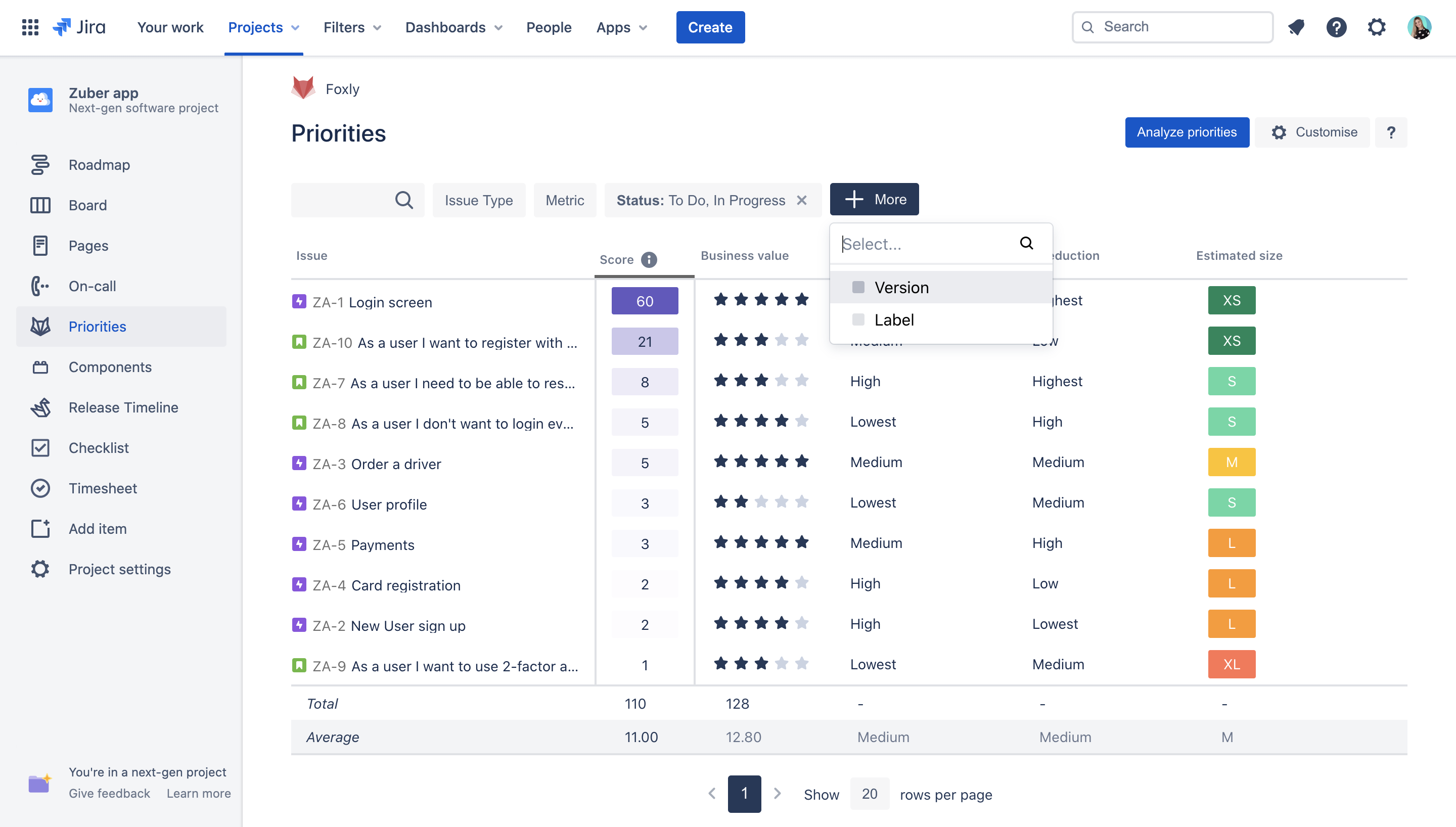Expand the Issue Type dropdown filter
Screen dimensions: 1456x827
pyautogui.click(x=479, y=199)
